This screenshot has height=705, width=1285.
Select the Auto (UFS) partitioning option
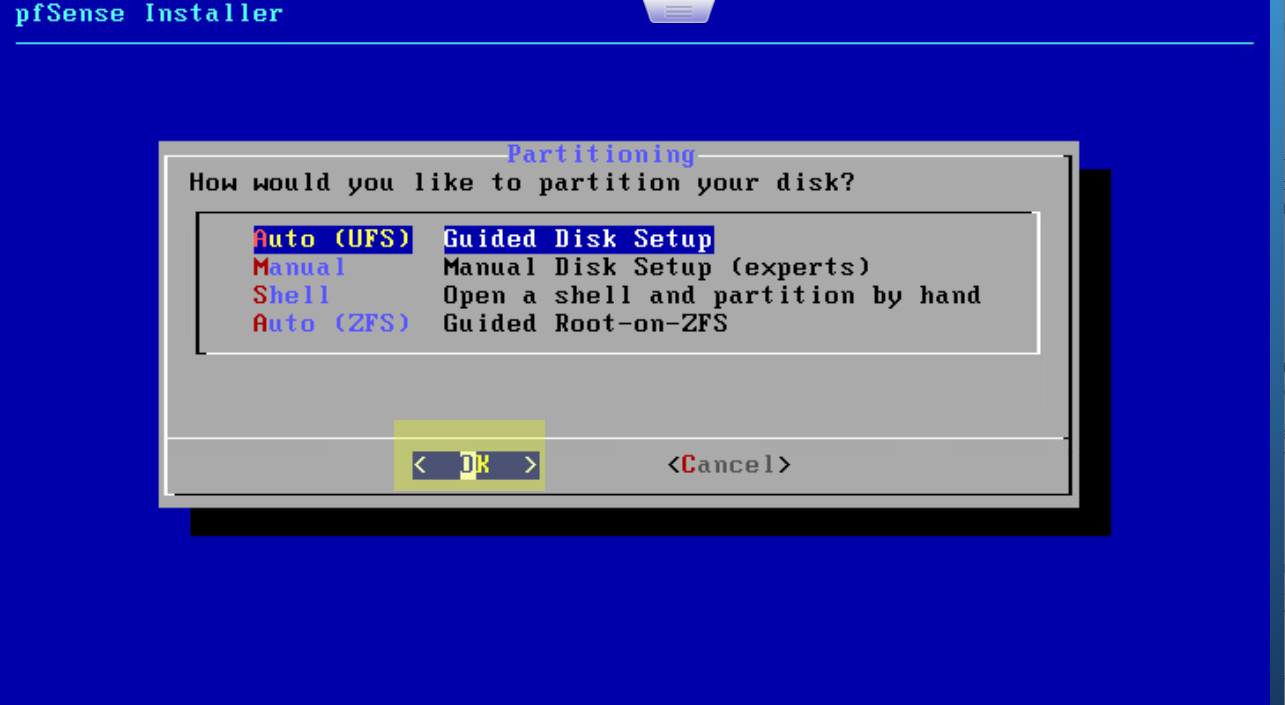(333, 239)
